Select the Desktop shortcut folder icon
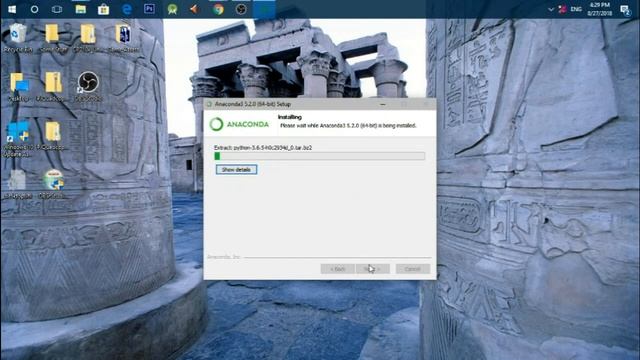Viewport: 640px width, 360px height. (x=18, y=87)
